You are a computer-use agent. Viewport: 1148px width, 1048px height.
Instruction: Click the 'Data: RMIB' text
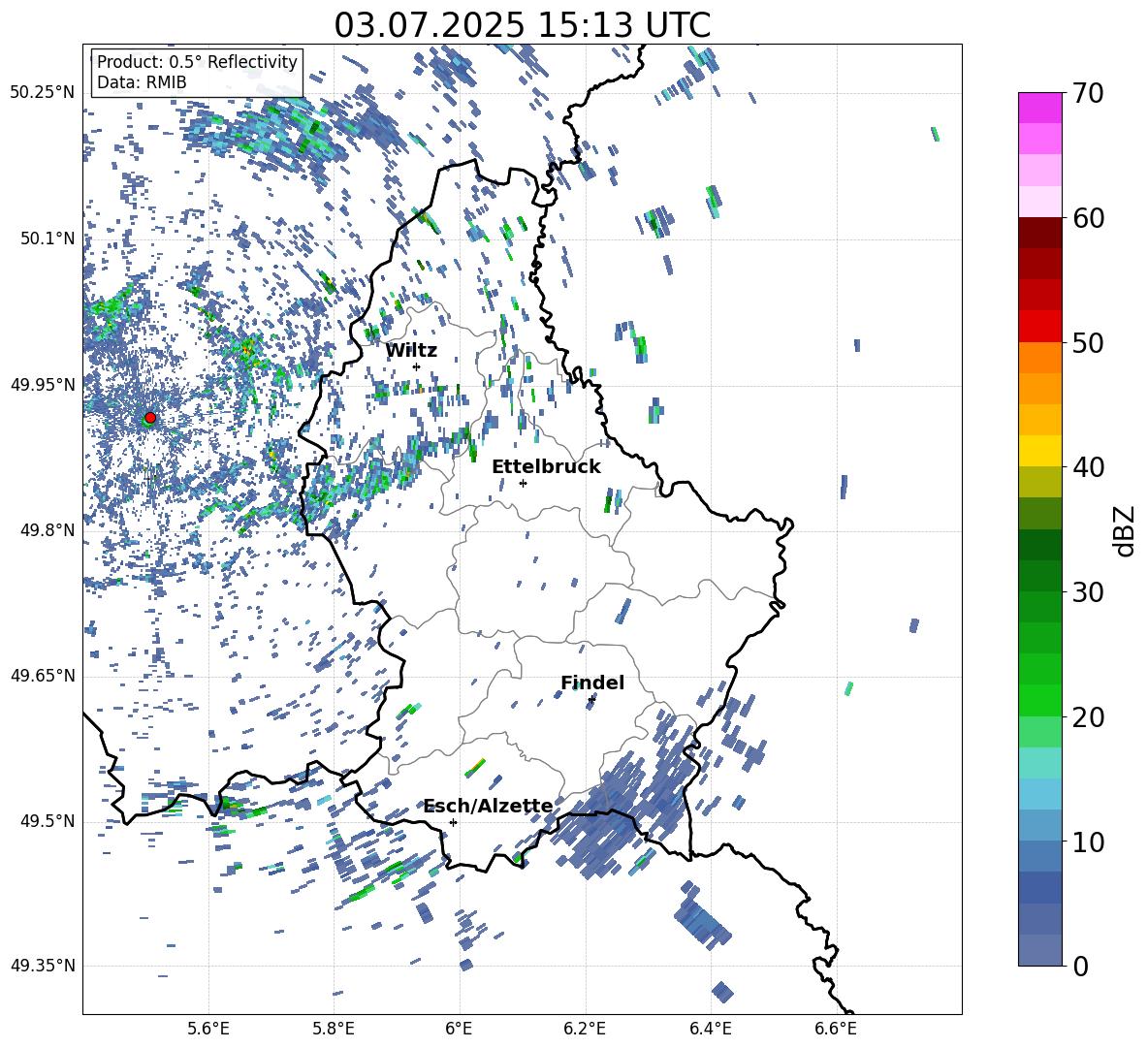[x=142, y=82]
